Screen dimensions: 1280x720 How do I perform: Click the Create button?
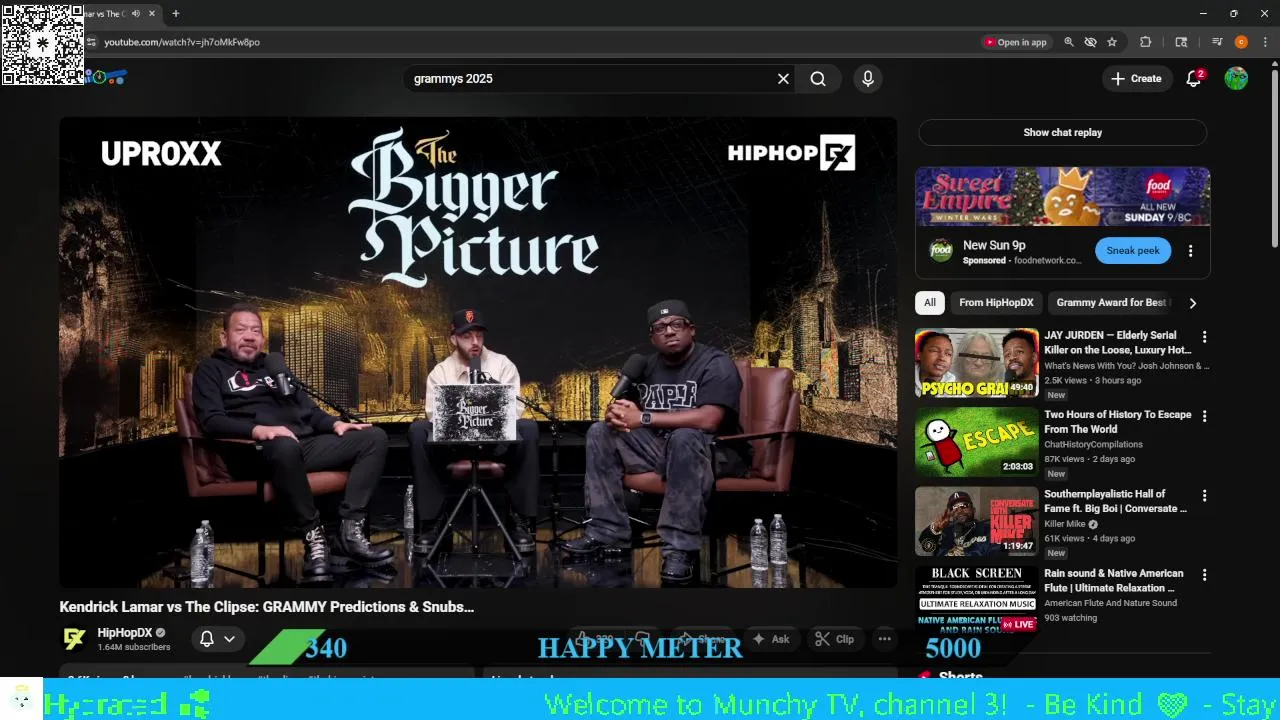pos(1136,79)
